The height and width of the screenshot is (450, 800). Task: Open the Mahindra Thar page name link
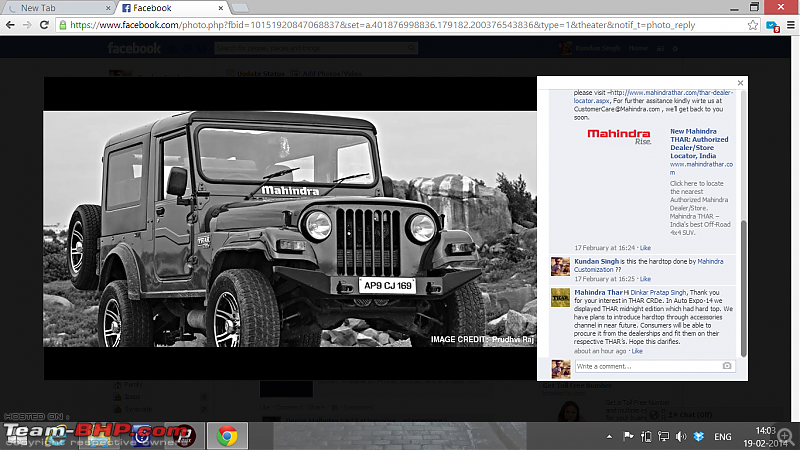(598, 292)
